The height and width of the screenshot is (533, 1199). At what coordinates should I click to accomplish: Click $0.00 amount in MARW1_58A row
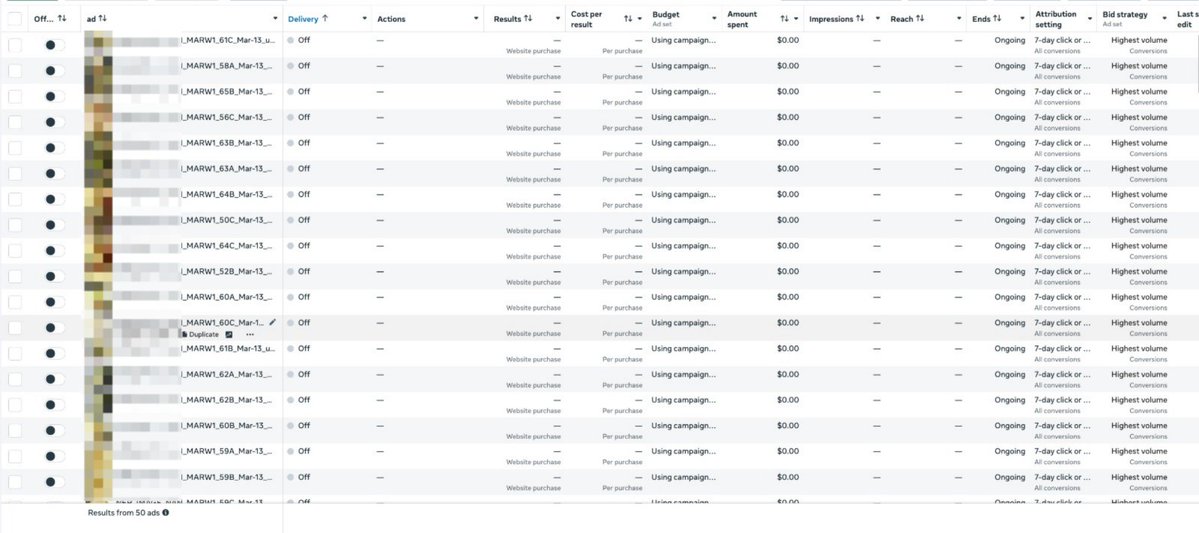(788, 66)
